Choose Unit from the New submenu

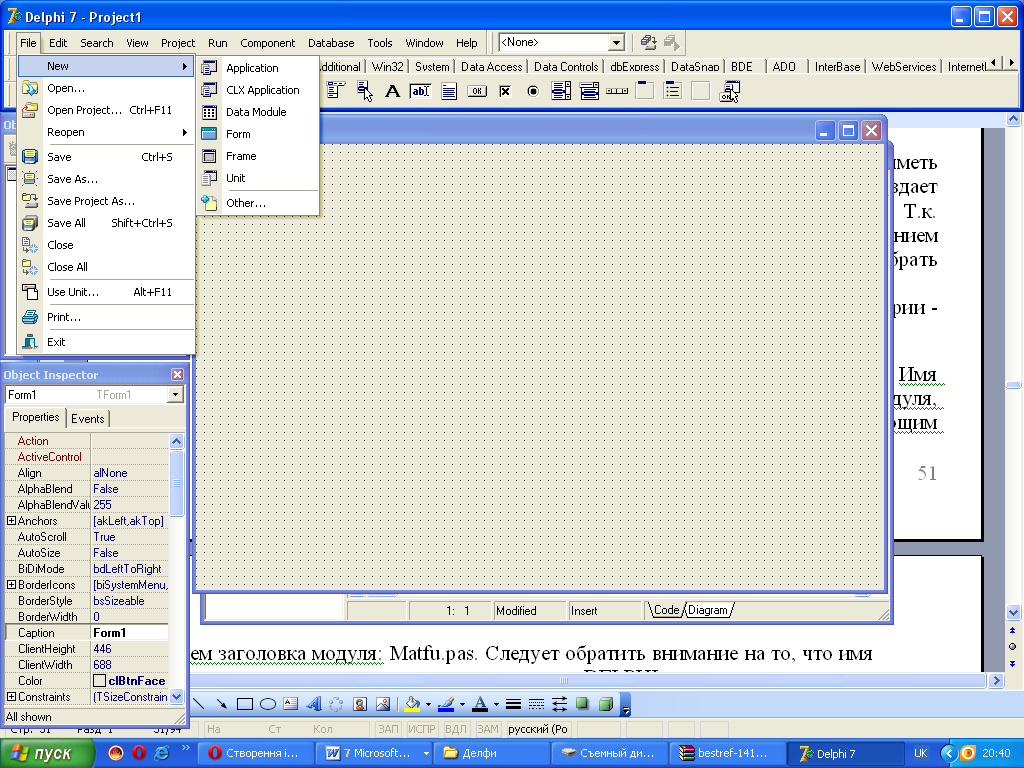click(x=257, y=178)
